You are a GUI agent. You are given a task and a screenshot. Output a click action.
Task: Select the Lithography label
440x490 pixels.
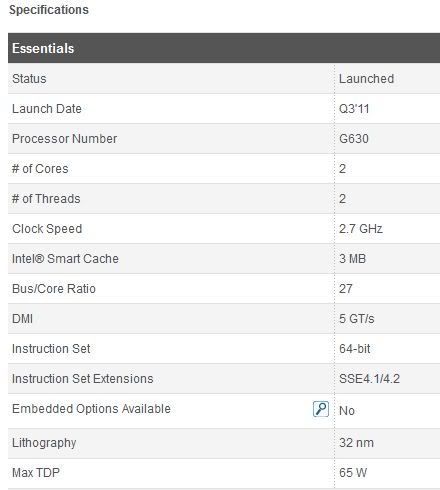(x=44, y=443)
